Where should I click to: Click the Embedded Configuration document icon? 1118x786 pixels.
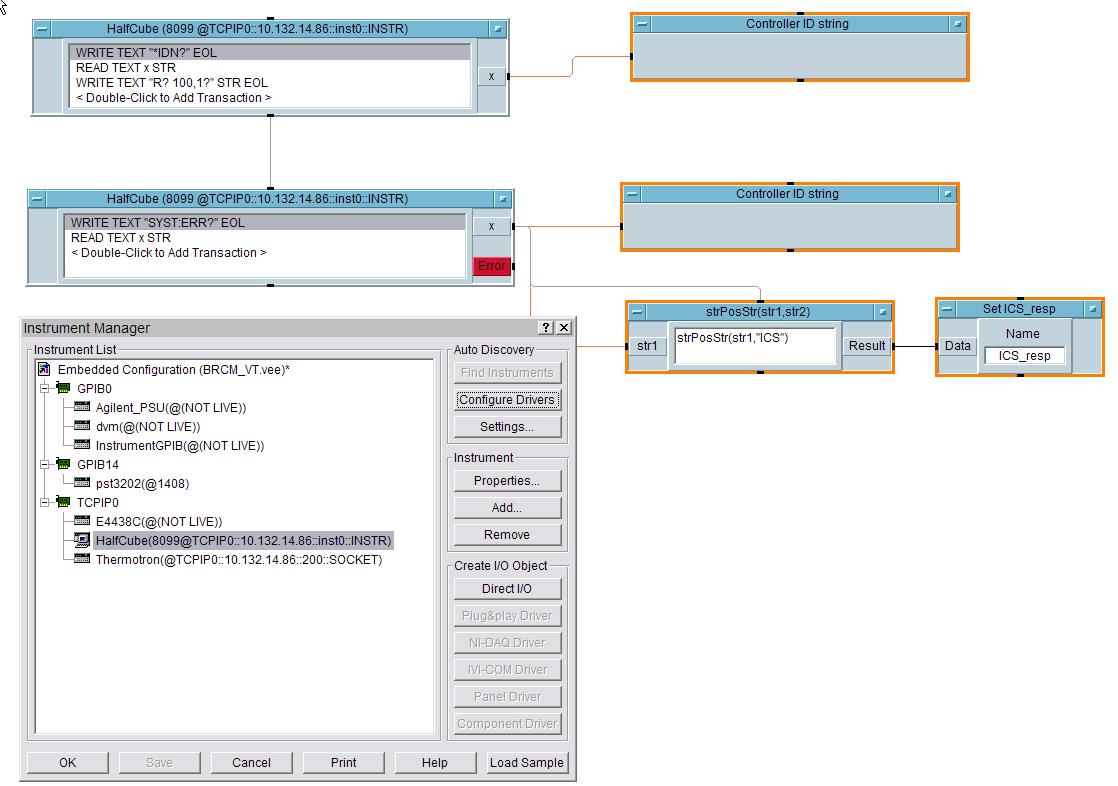pos(44,369)
